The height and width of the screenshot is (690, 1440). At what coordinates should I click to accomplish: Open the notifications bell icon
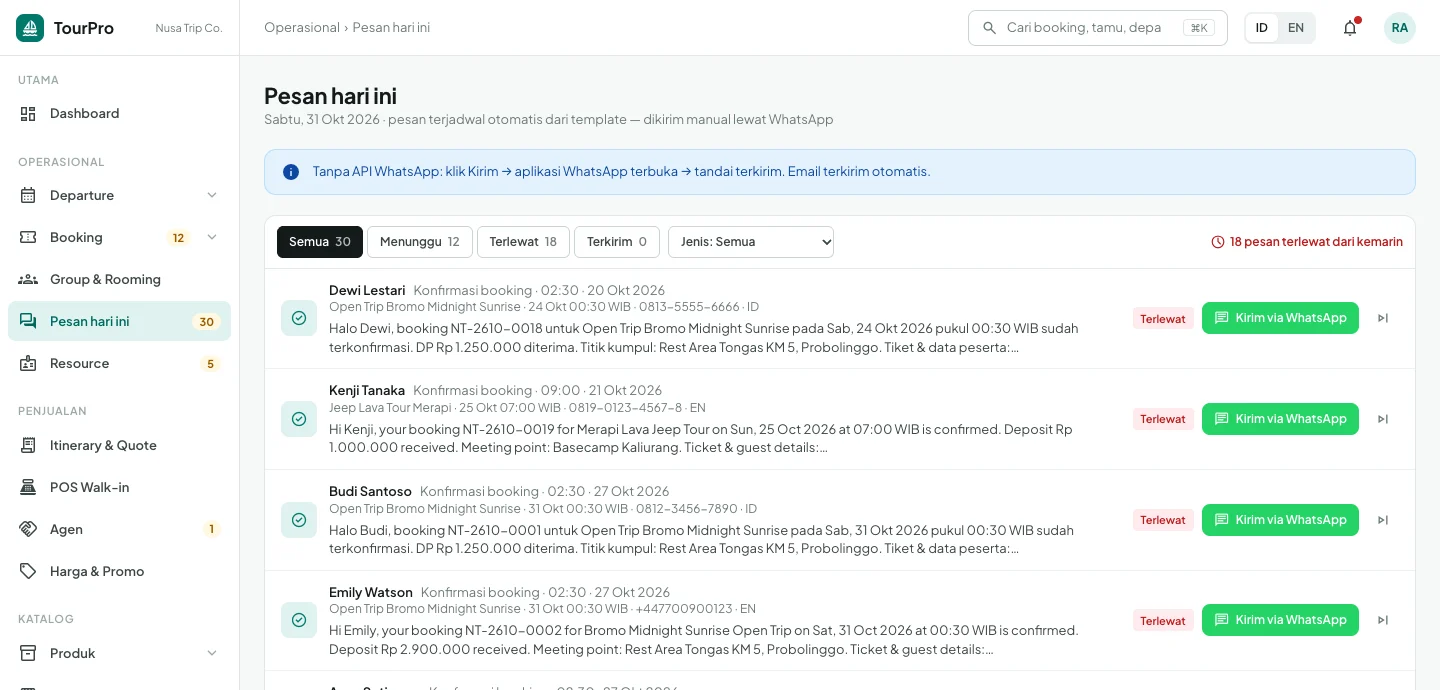click(1350, 28)
